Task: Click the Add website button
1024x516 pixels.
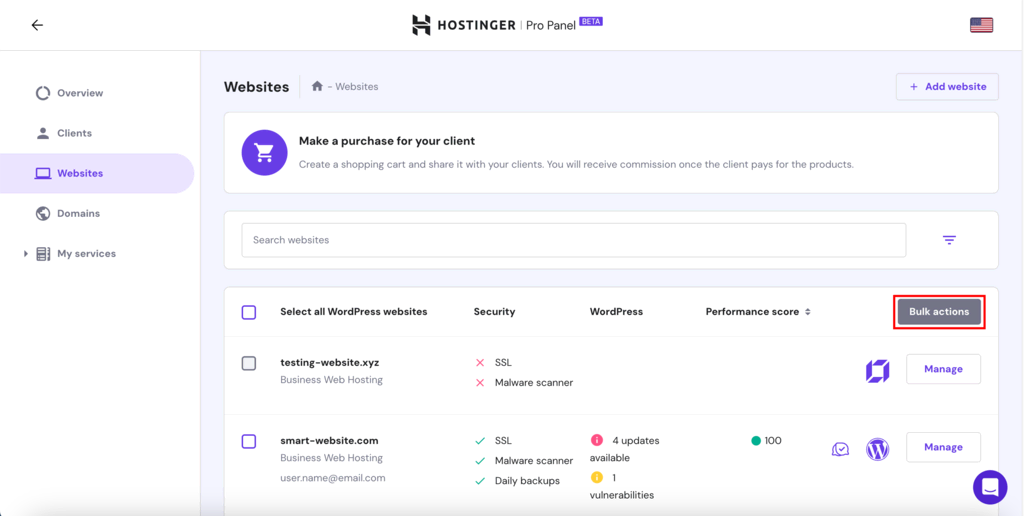Action: [947, 87]
